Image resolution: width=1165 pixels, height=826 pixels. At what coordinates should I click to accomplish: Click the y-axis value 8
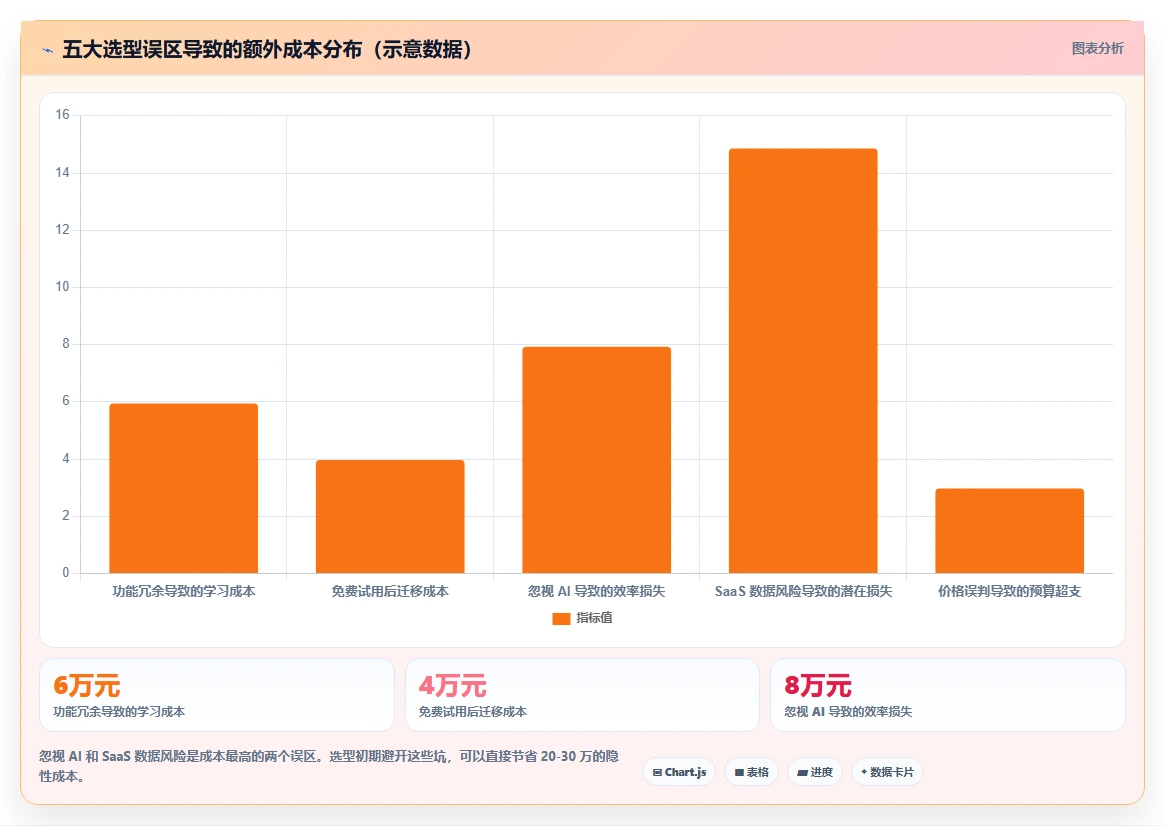click(66, 344)
